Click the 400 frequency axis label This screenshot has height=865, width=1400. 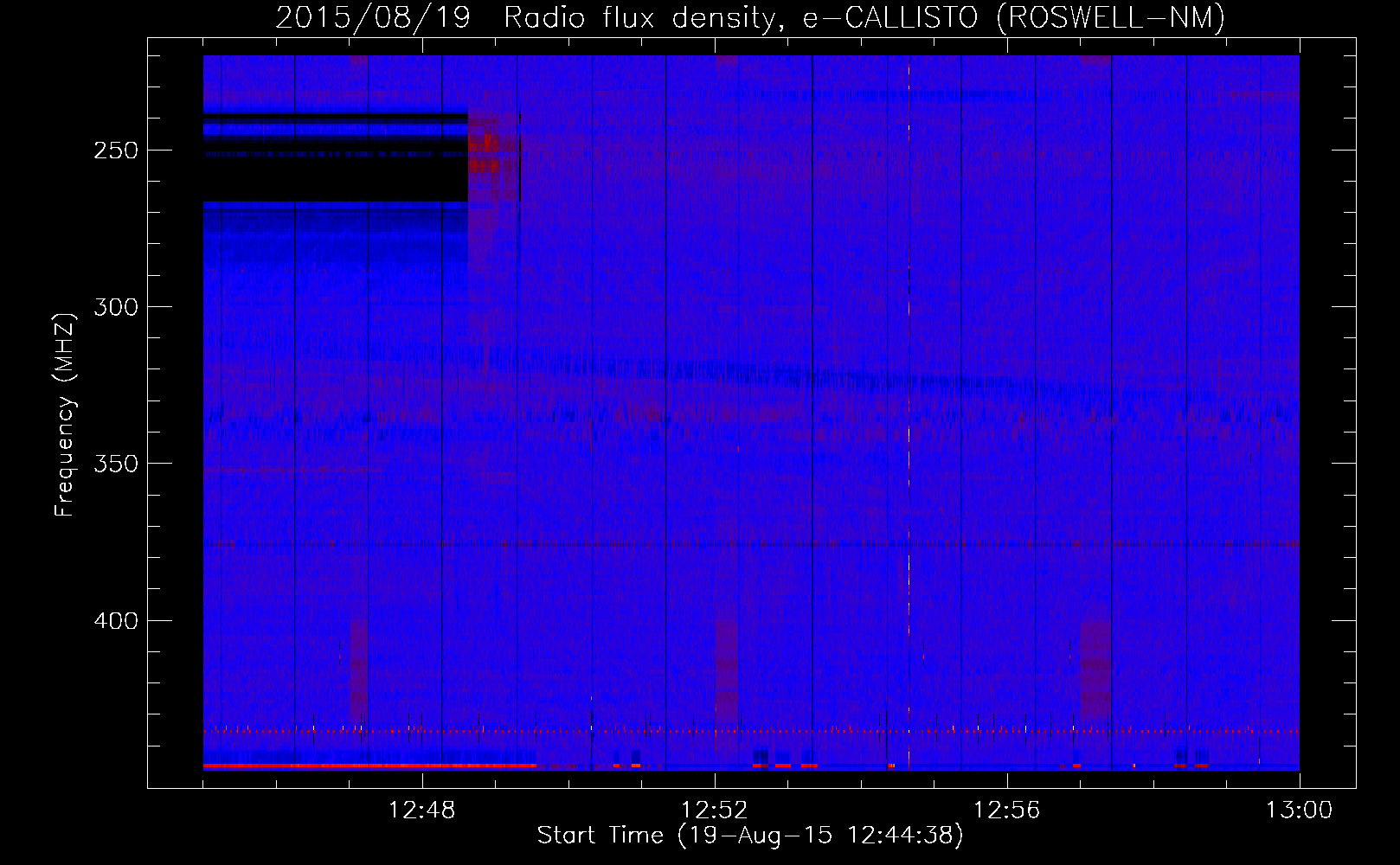coord(116,621)
